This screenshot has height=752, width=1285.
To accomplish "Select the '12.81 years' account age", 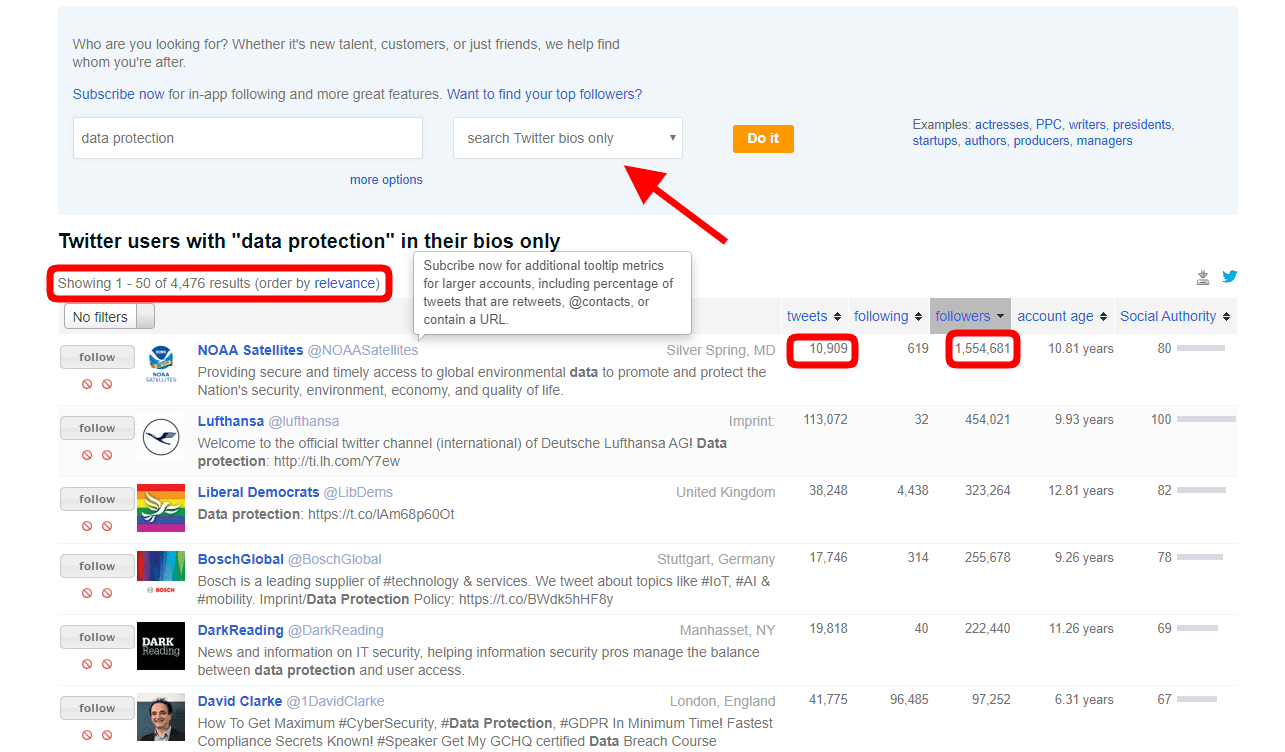I will point(1081,491).
